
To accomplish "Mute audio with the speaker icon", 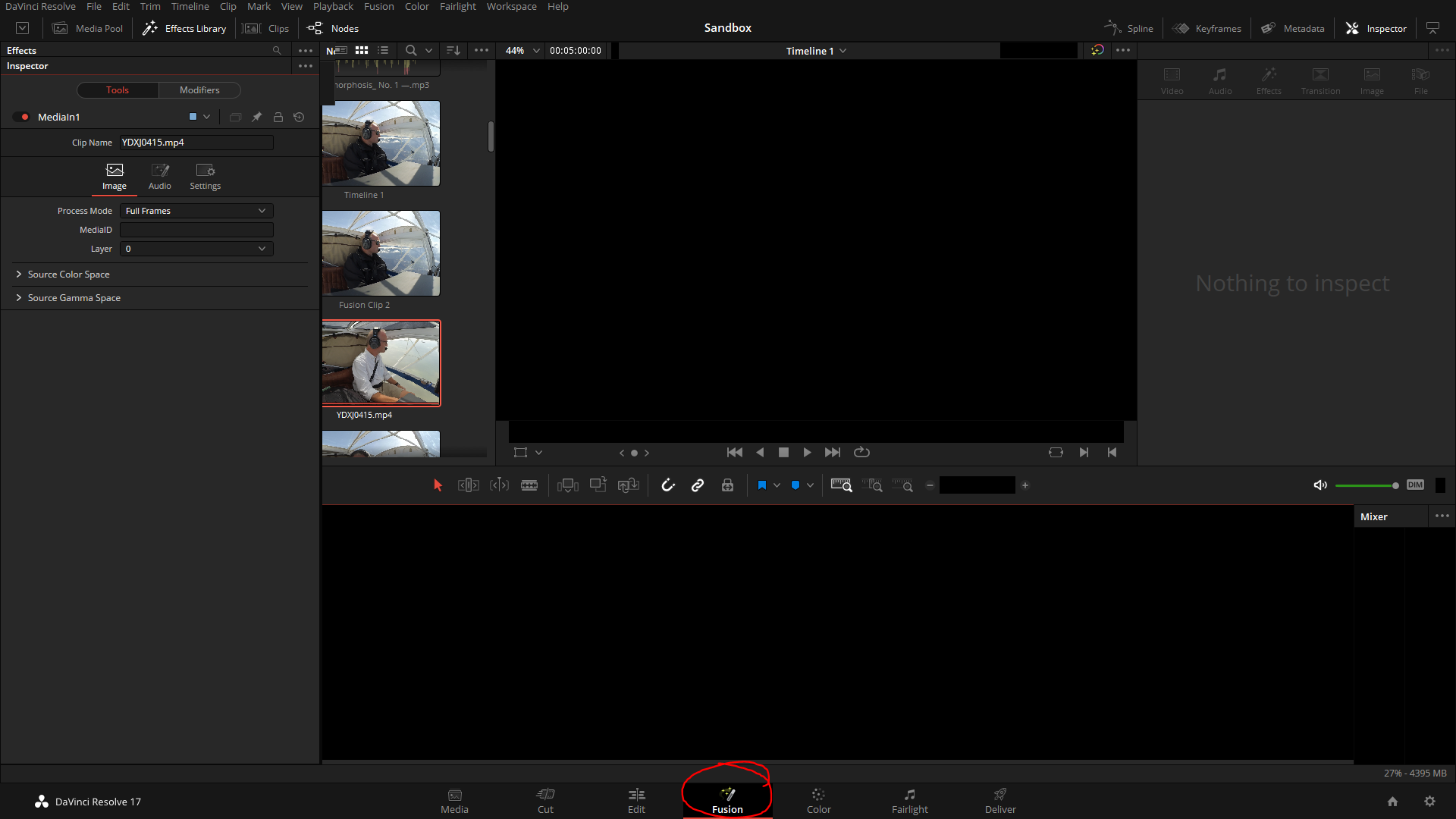I will tap(1320, 485).
